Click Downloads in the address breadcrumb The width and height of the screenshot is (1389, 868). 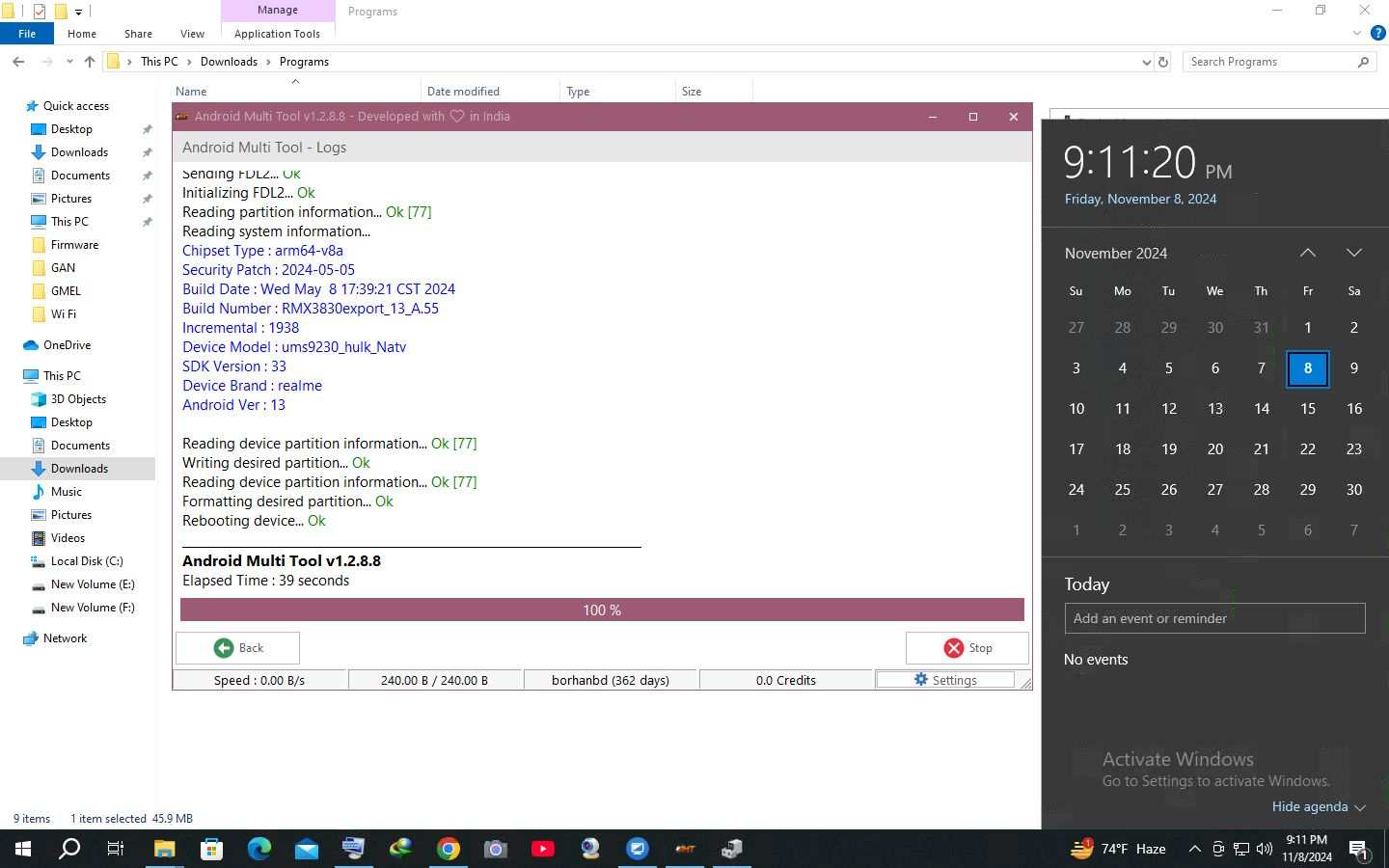pyautogui.click(x=229, y=62)
